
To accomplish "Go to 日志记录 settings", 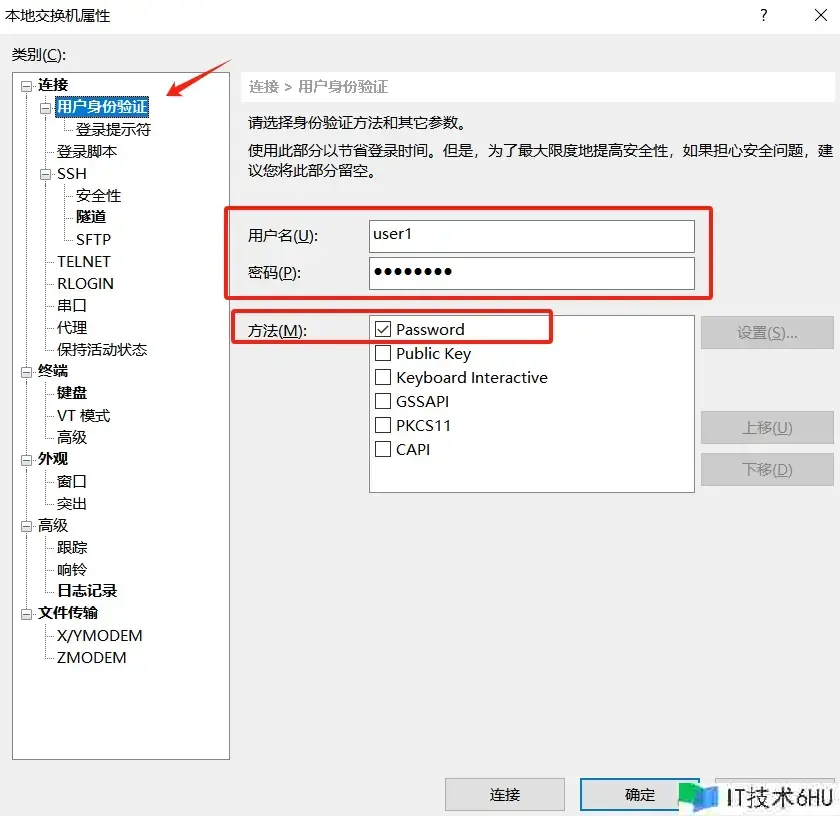I will 87,591.
